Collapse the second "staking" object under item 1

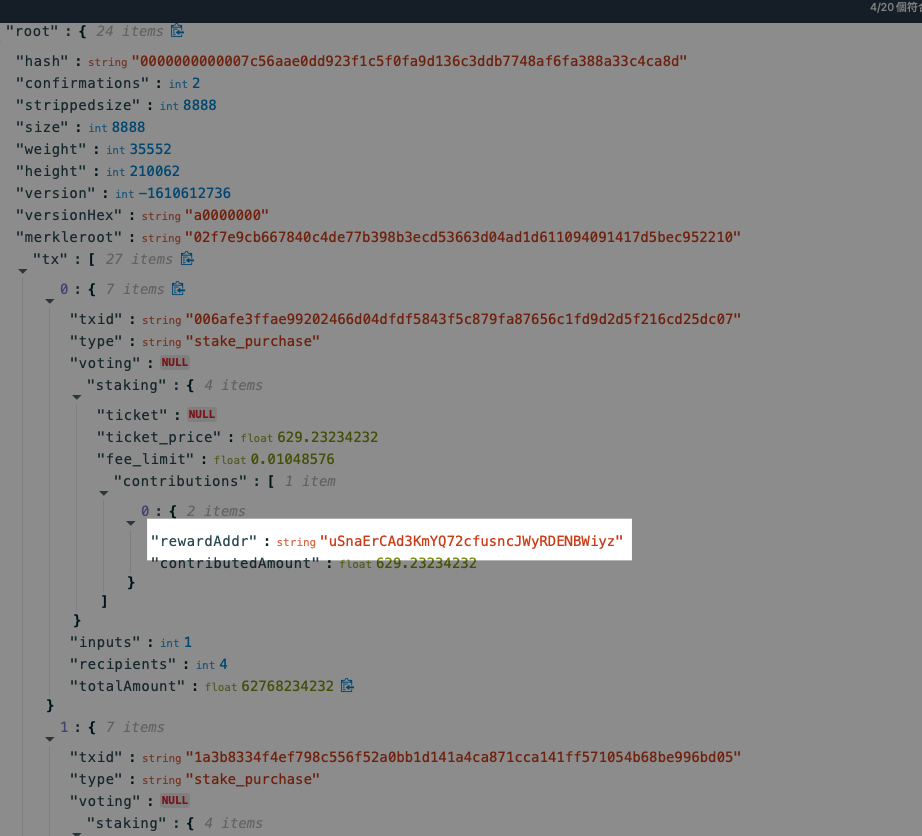click(76, 834)
